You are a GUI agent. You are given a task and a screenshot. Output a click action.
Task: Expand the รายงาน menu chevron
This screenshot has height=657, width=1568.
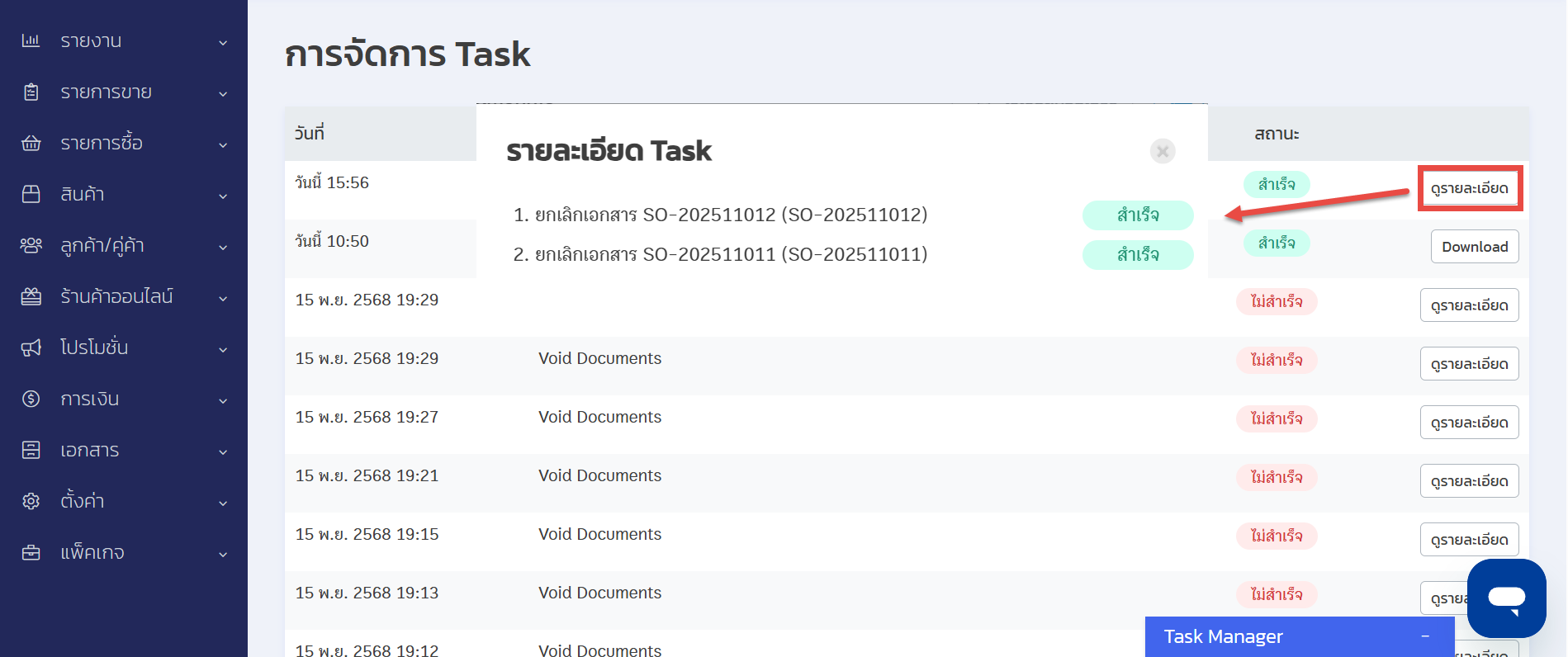223,42
